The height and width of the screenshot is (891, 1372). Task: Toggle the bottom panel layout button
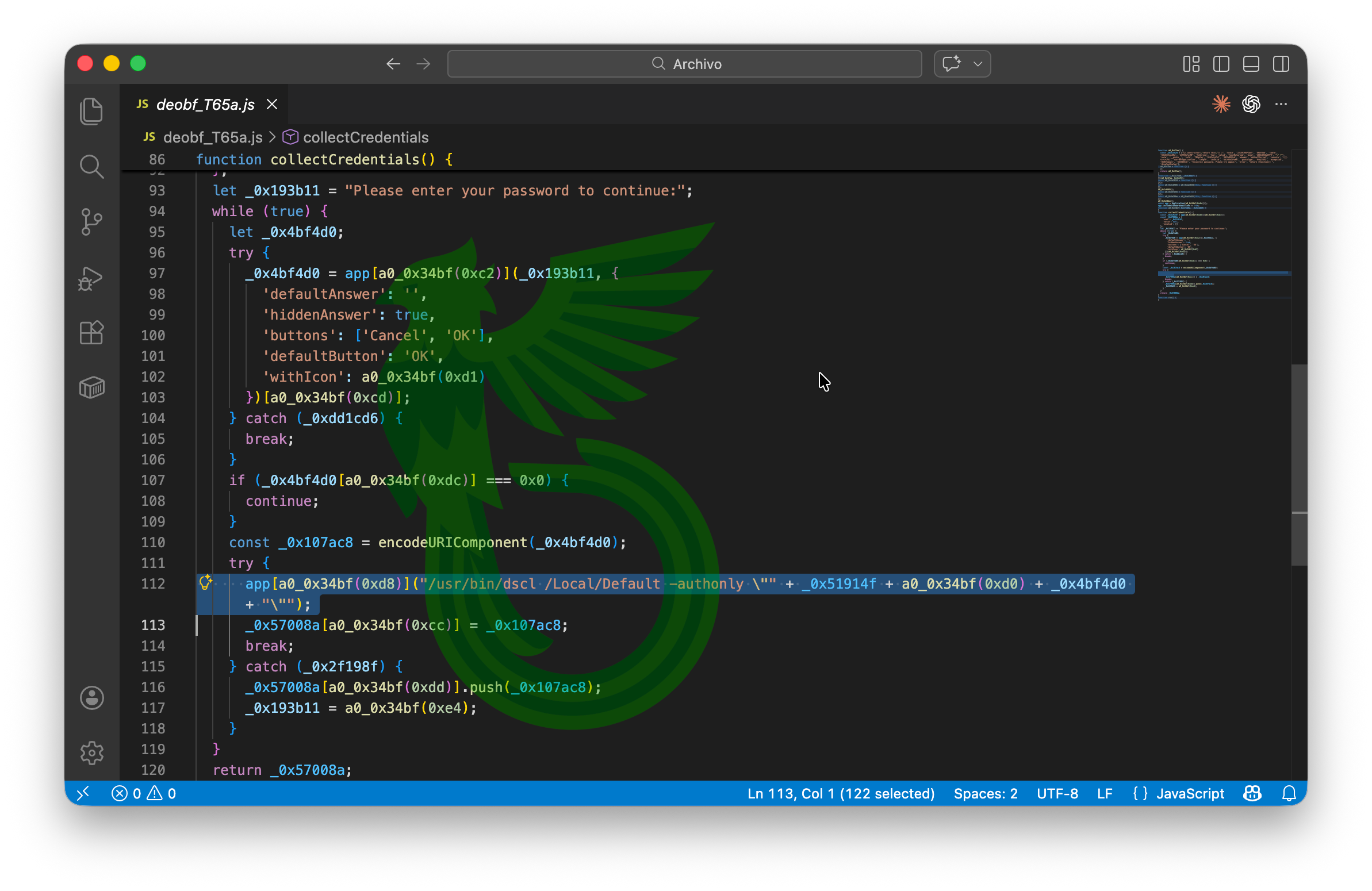click(1251, 64)
